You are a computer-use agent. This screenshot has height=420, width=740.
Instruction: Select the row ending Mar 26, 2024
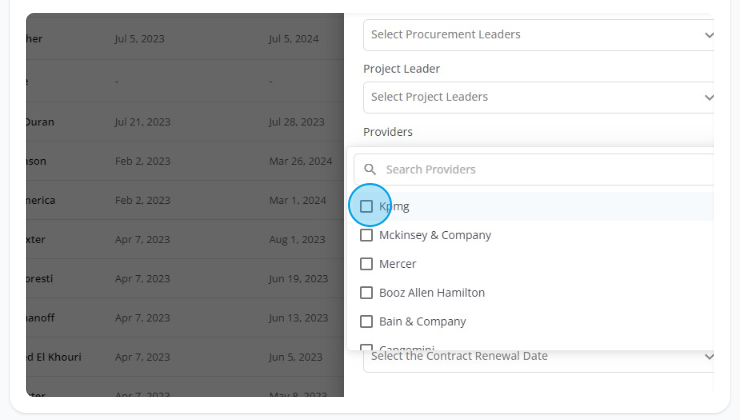pyautogui.click(x=185, y=161)
